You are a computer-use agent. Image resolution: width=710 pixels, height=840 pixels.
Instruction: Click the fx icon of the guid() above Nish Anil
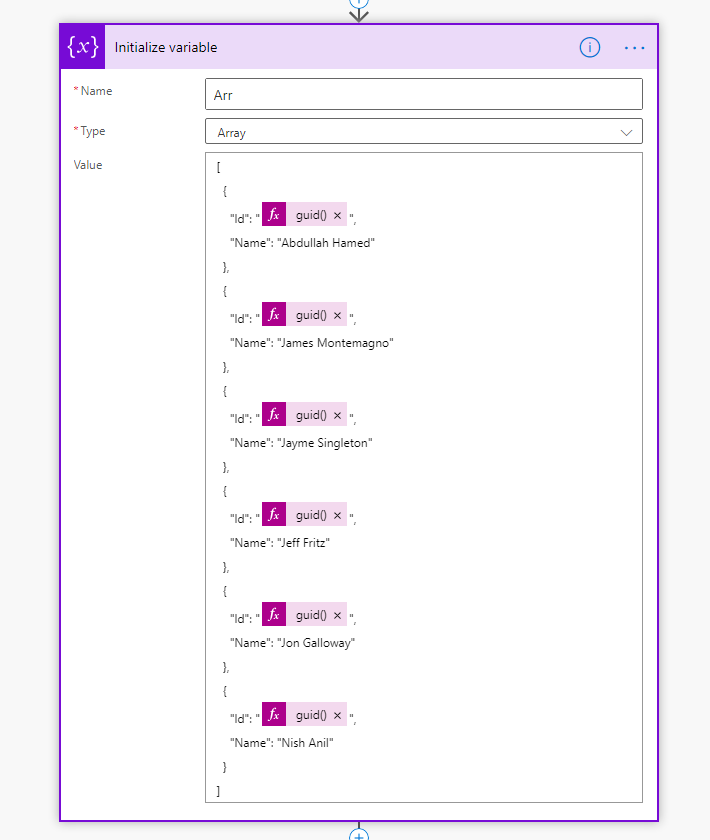pyautogui.click(x=274, y=715)
